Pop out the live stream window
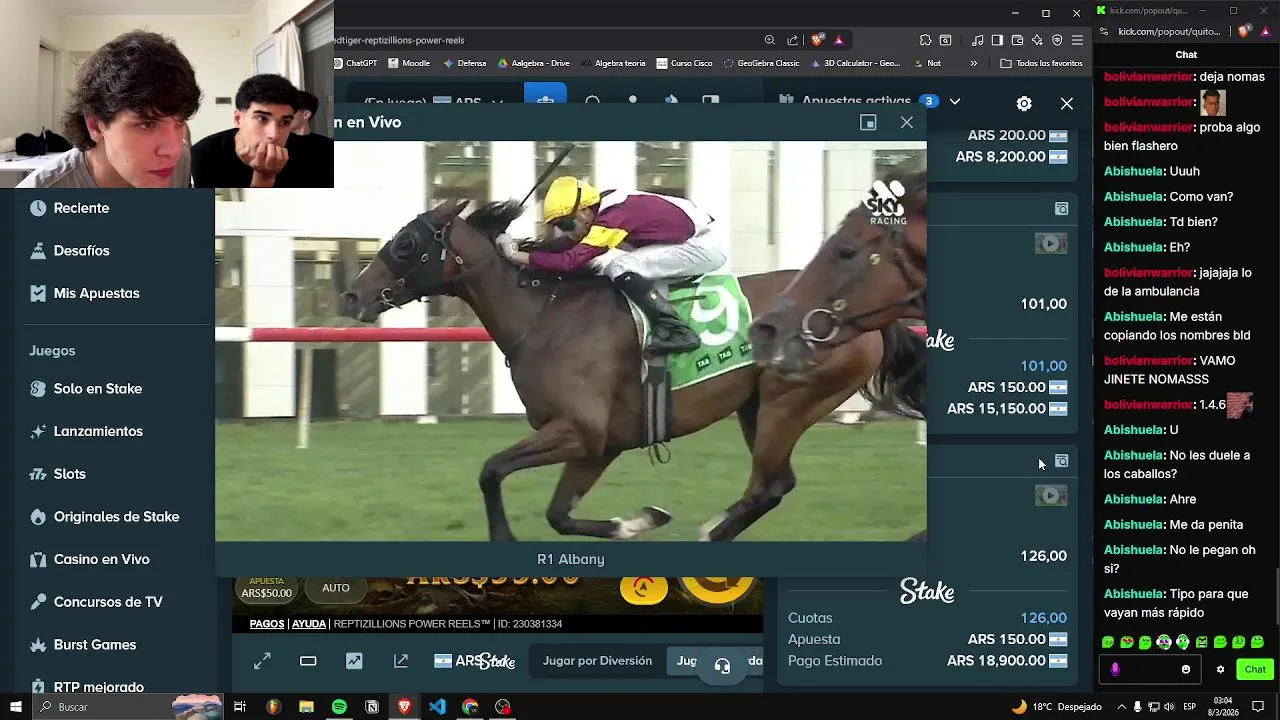 (x=868, y=122)
